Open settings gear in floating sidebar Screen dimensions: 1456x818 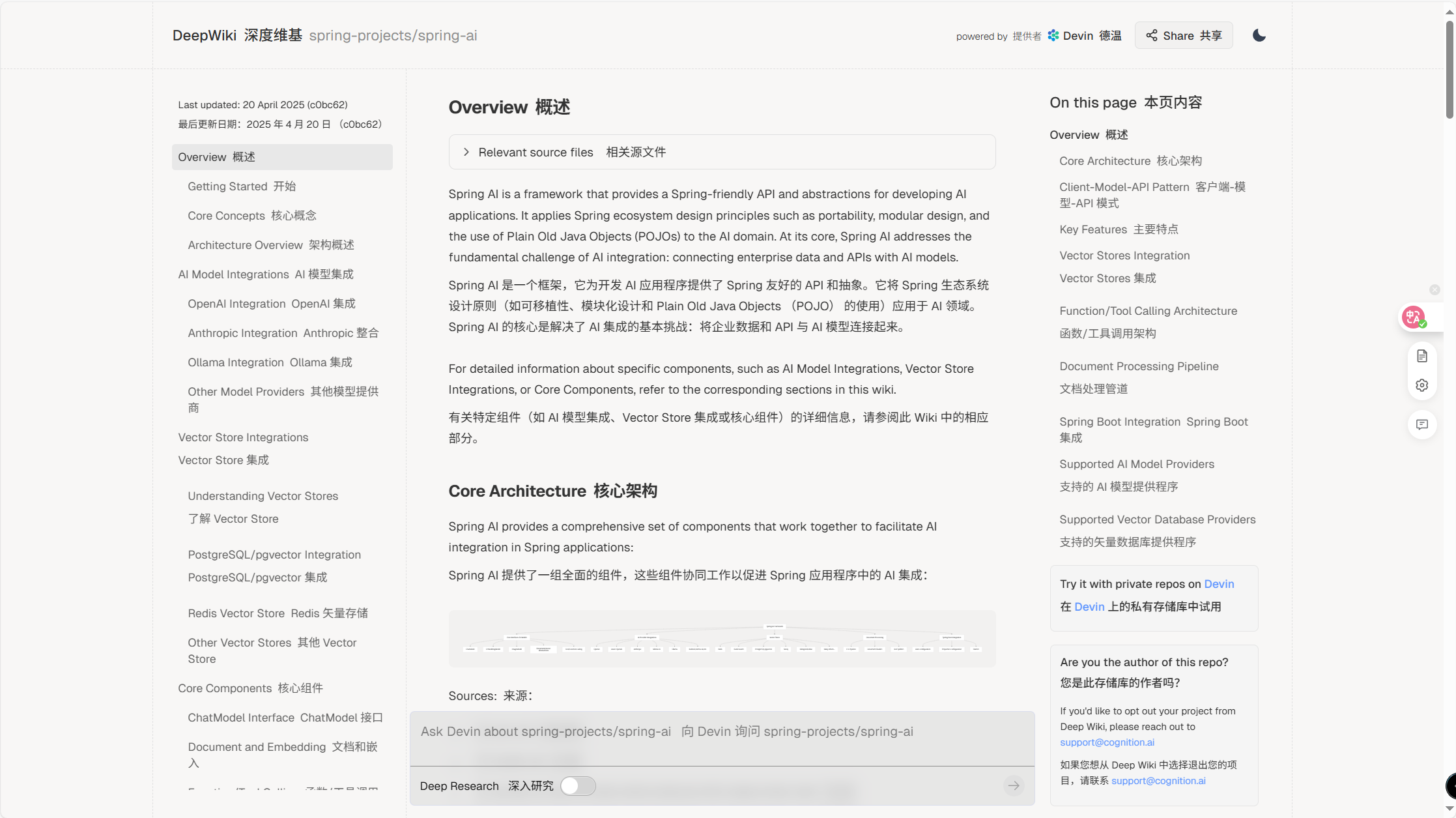tap(1421, 385)
